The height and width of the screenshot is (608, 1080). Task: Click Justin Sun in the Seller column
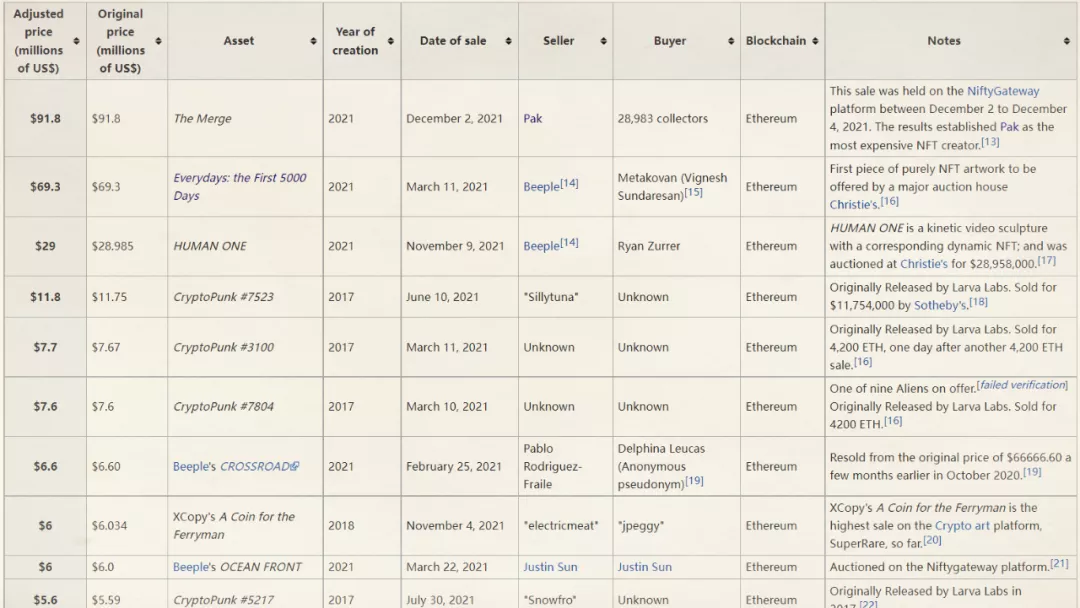click(550, 567)
